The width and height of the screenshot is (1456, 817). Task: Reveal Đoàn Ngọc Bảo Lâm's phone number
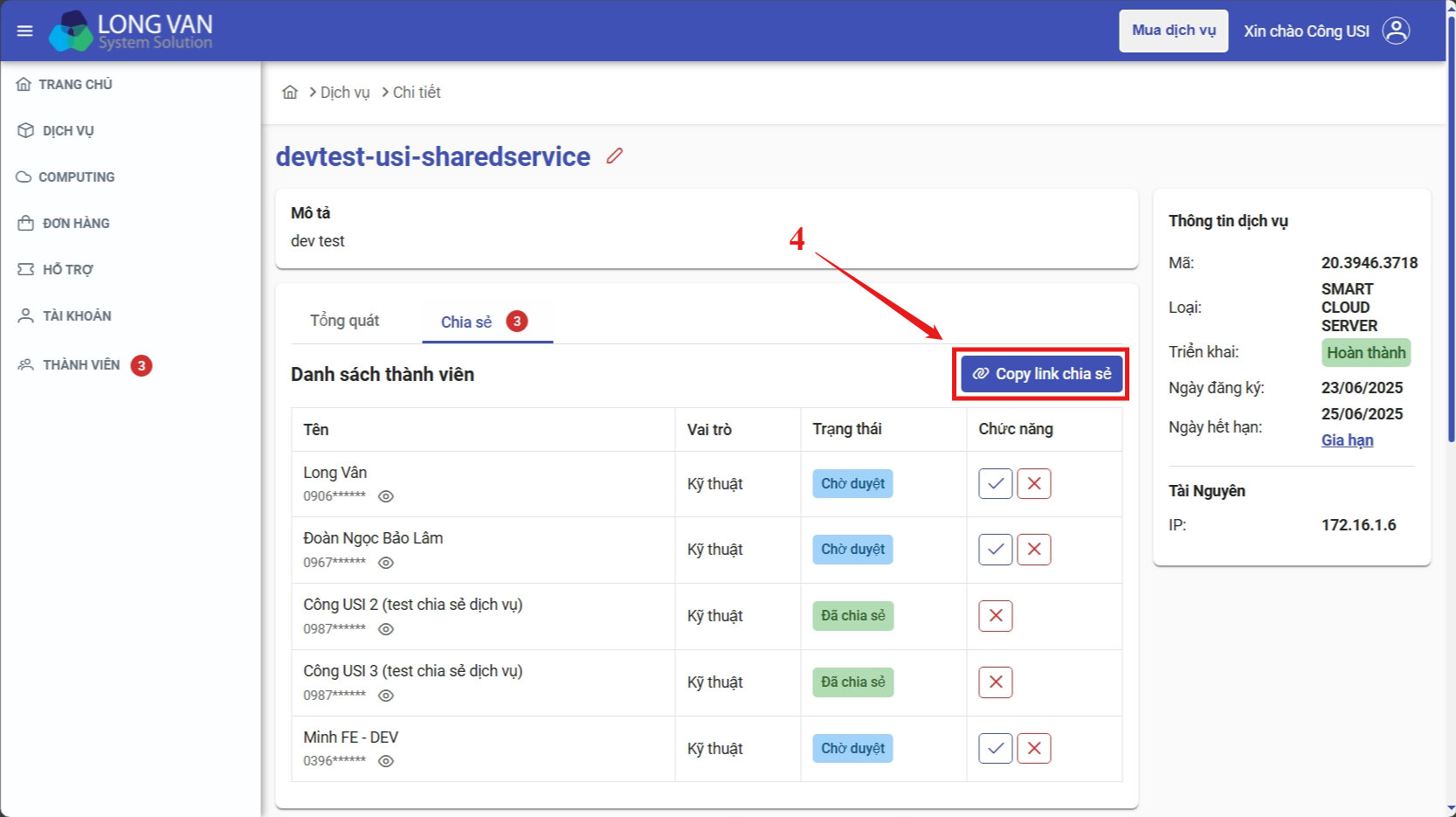pos(386,563)
